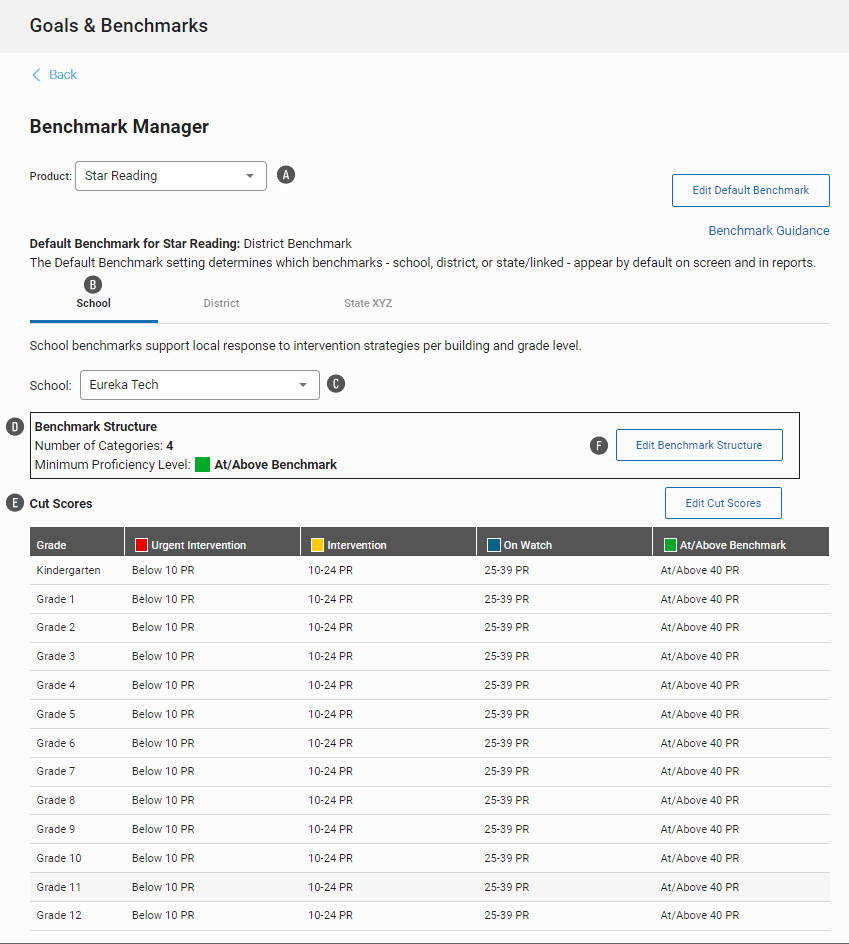Select the School tab
Image resolution: width=849 pixels, height=944 pixels.
coord(94,304)
